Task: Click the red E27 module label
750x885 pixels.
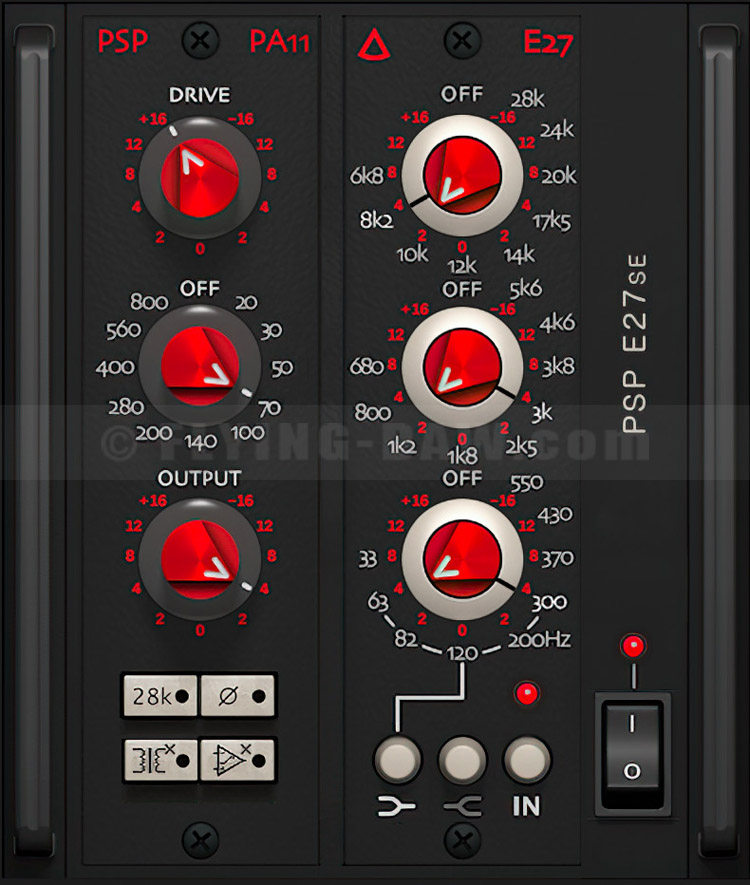Action: pos(548,42)
